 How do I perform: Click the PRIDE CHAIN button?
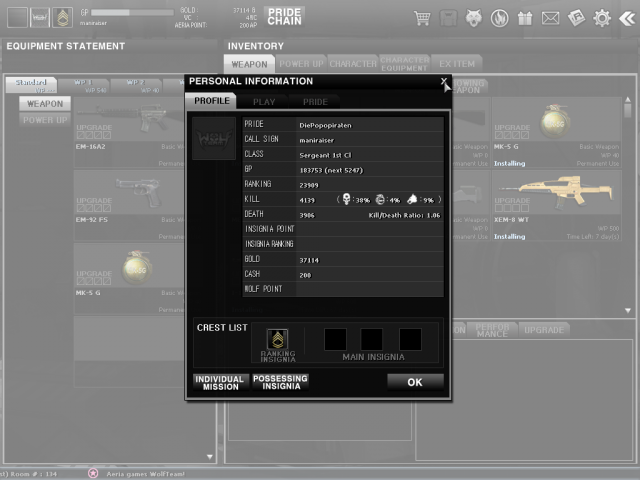[x=284, y=16]
